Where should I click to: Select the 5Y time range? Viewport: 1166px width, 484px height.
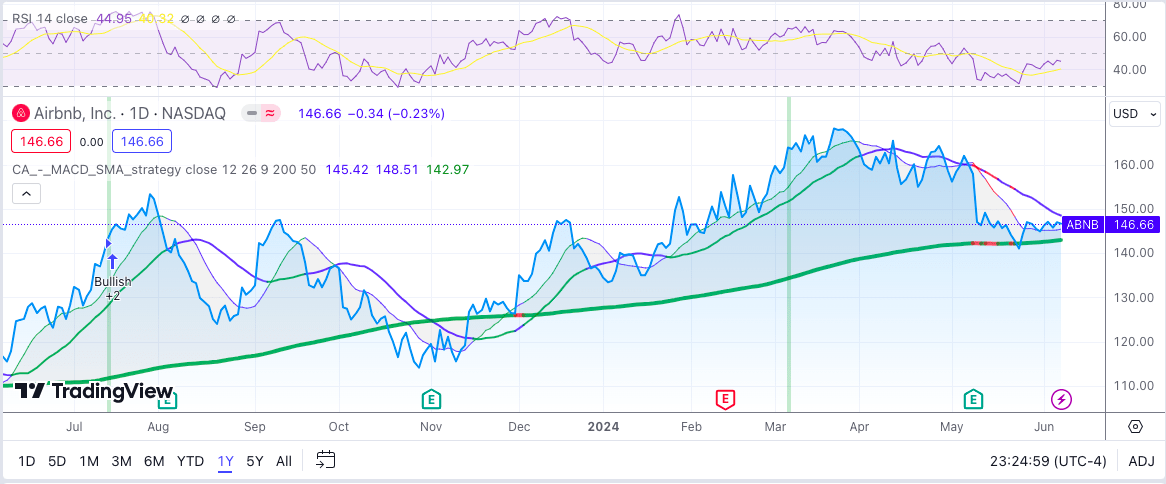tap(254, 461)
